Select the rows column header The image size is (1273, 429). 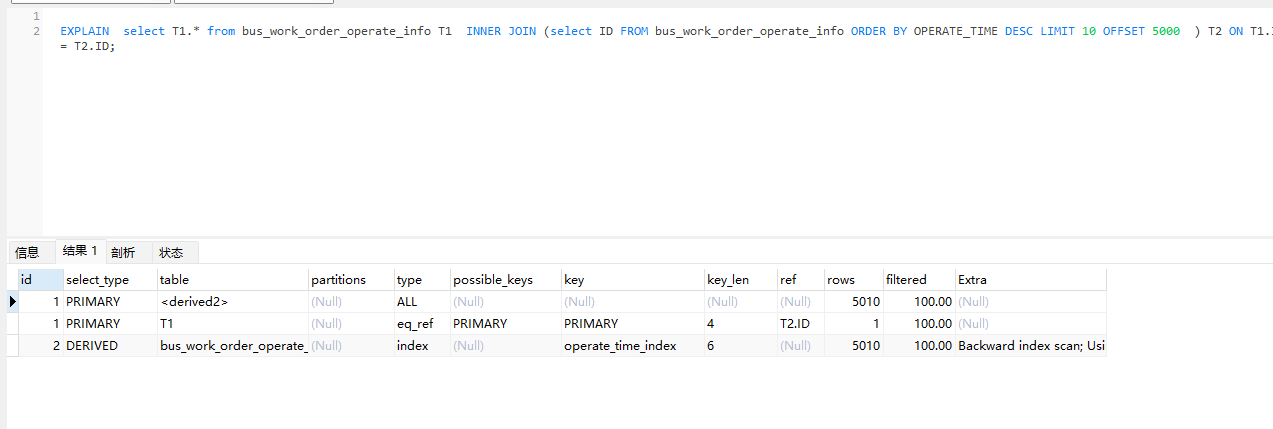coord(840,280)
